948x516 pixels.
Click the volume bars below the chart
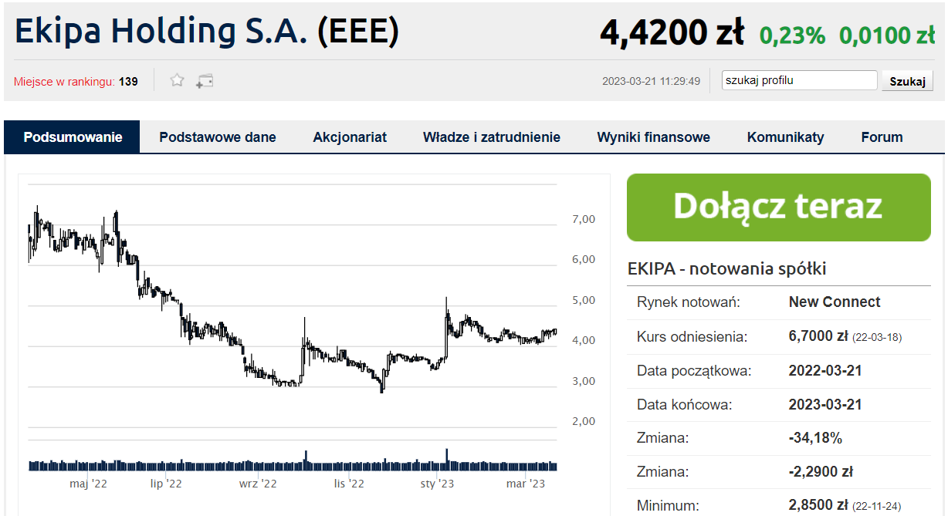click(x=293, y=462)
